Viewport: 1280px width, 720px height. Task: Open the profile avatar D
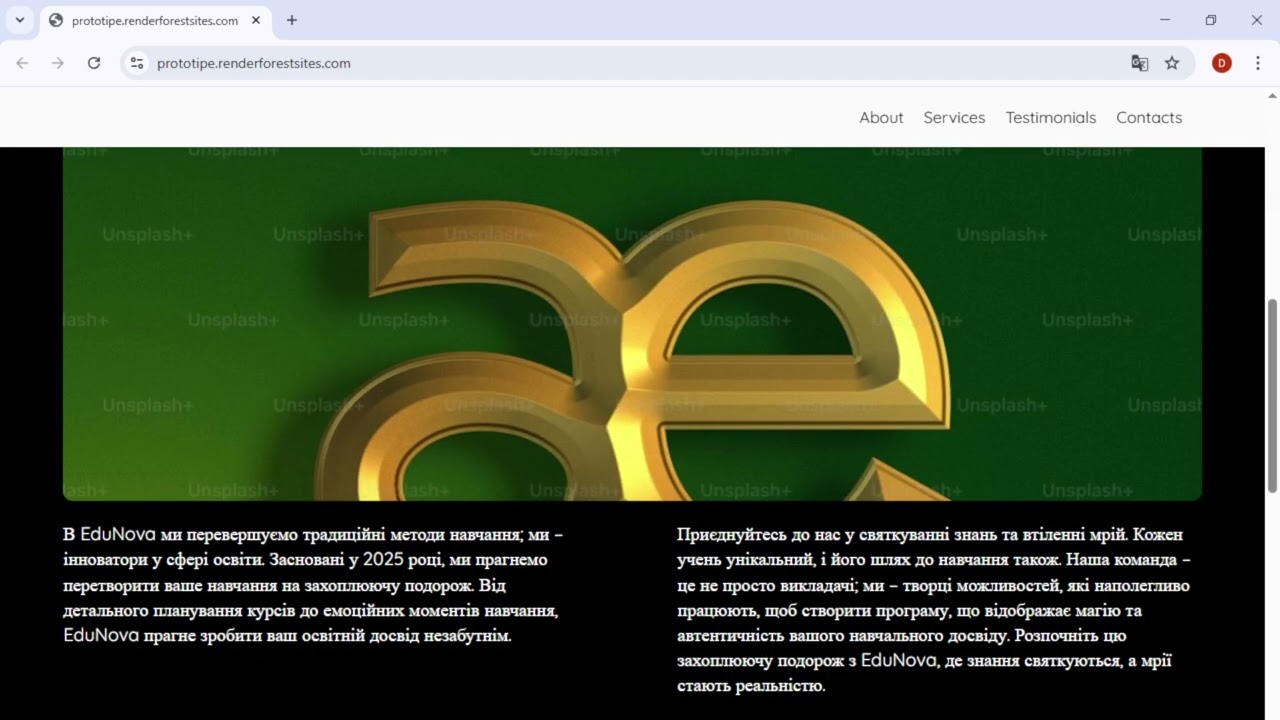click(x=1221, y=63)
